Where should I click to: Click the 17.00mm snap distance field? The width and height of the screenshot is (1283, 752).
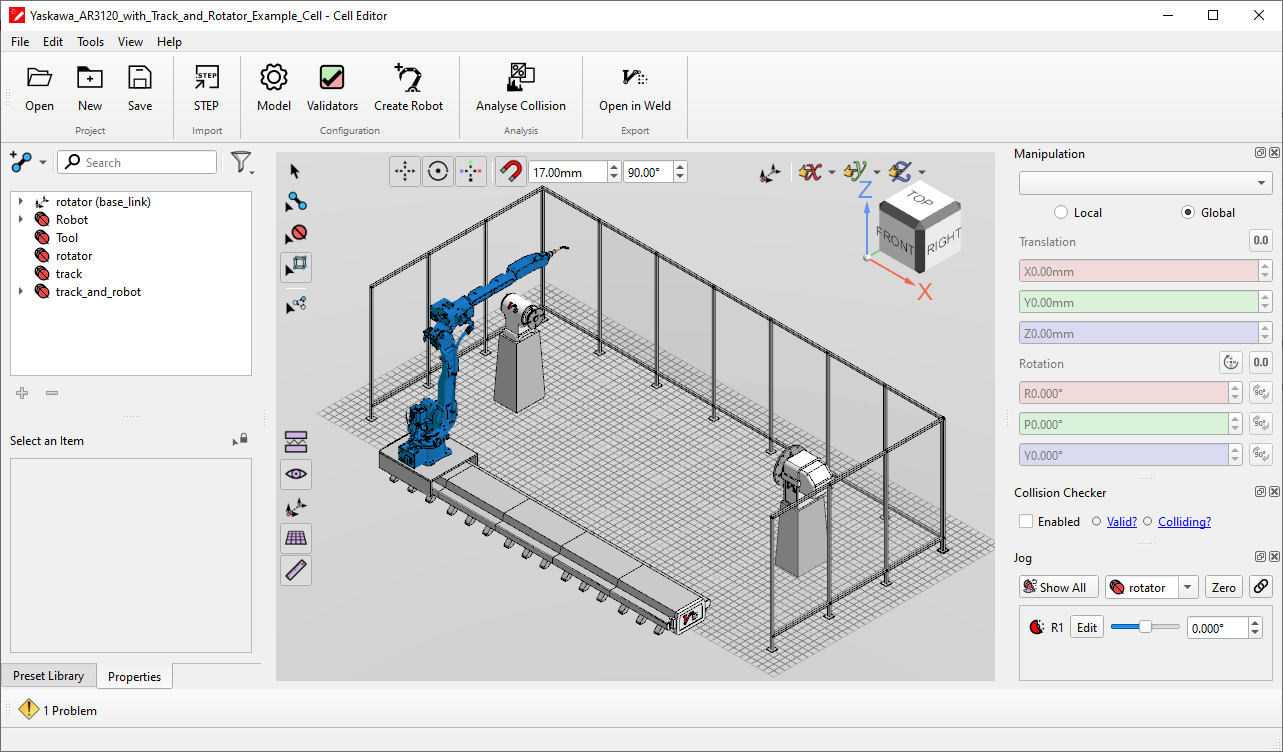pos(567,172)
